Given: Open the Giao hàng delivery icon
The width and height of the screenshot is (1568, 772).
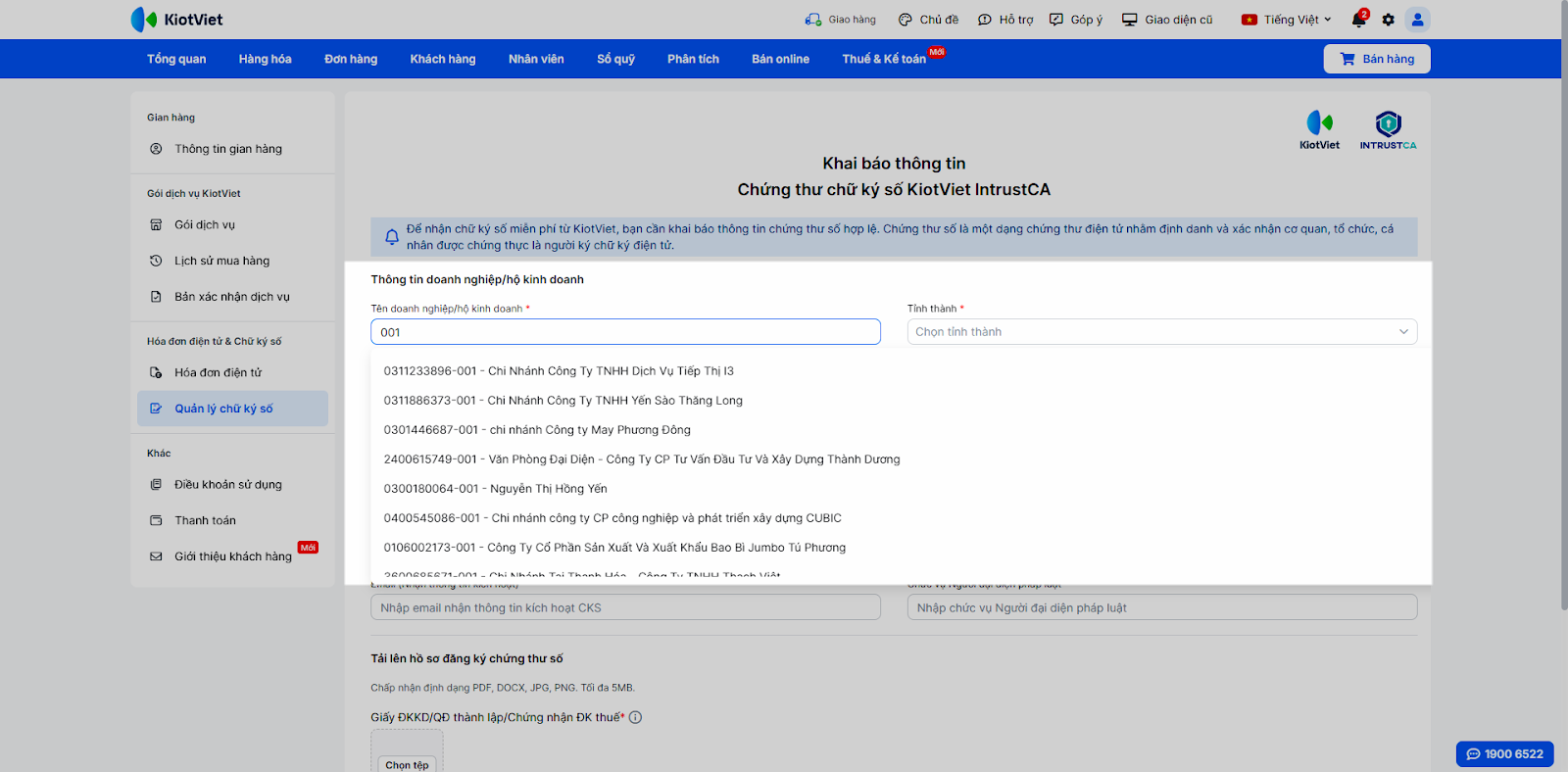Looking at the screenshot, I should [x=813, y=20].
